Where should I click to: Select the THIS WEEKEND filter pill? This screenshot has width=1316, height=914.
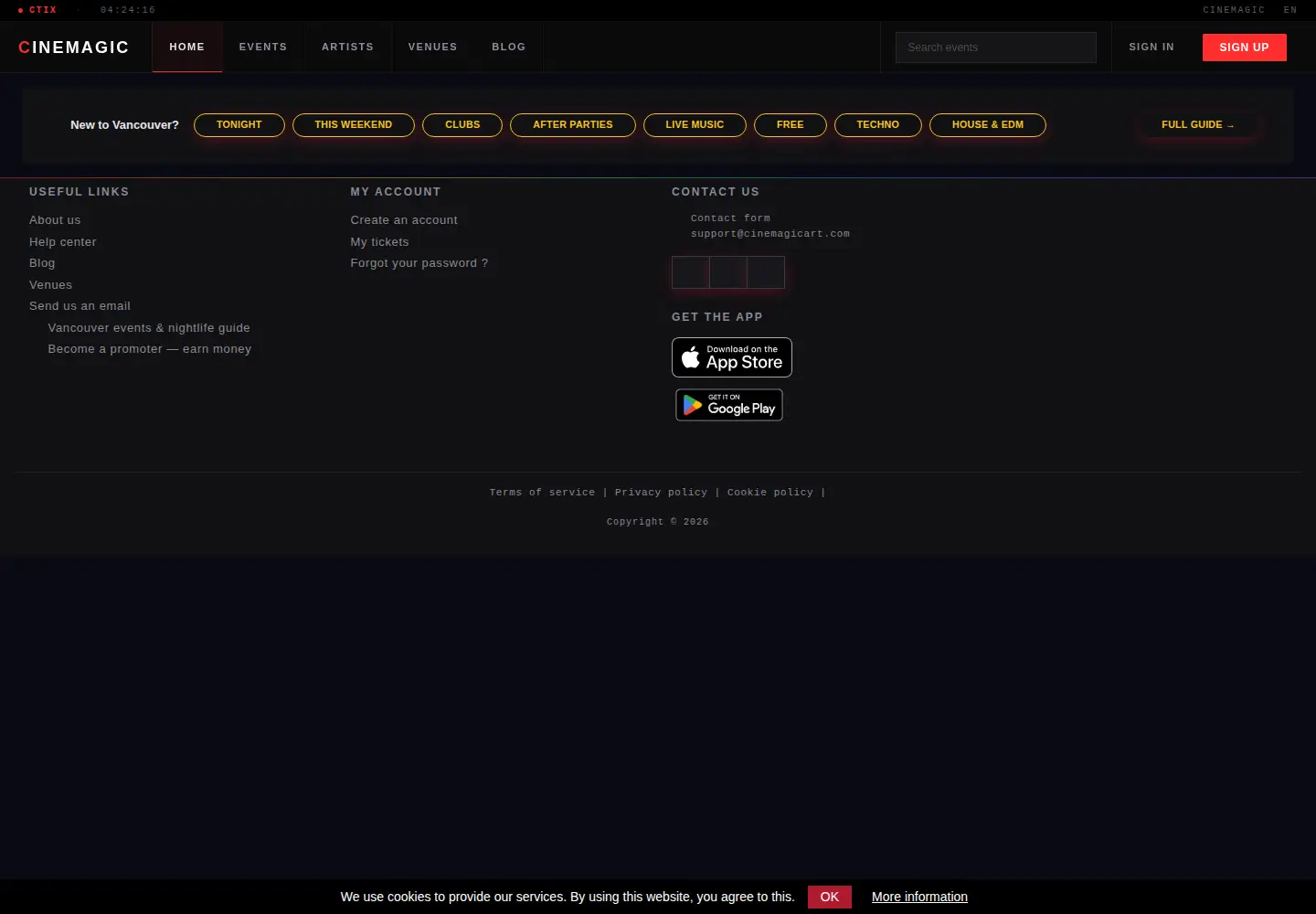pyautogui.click(x=354, y=125)
